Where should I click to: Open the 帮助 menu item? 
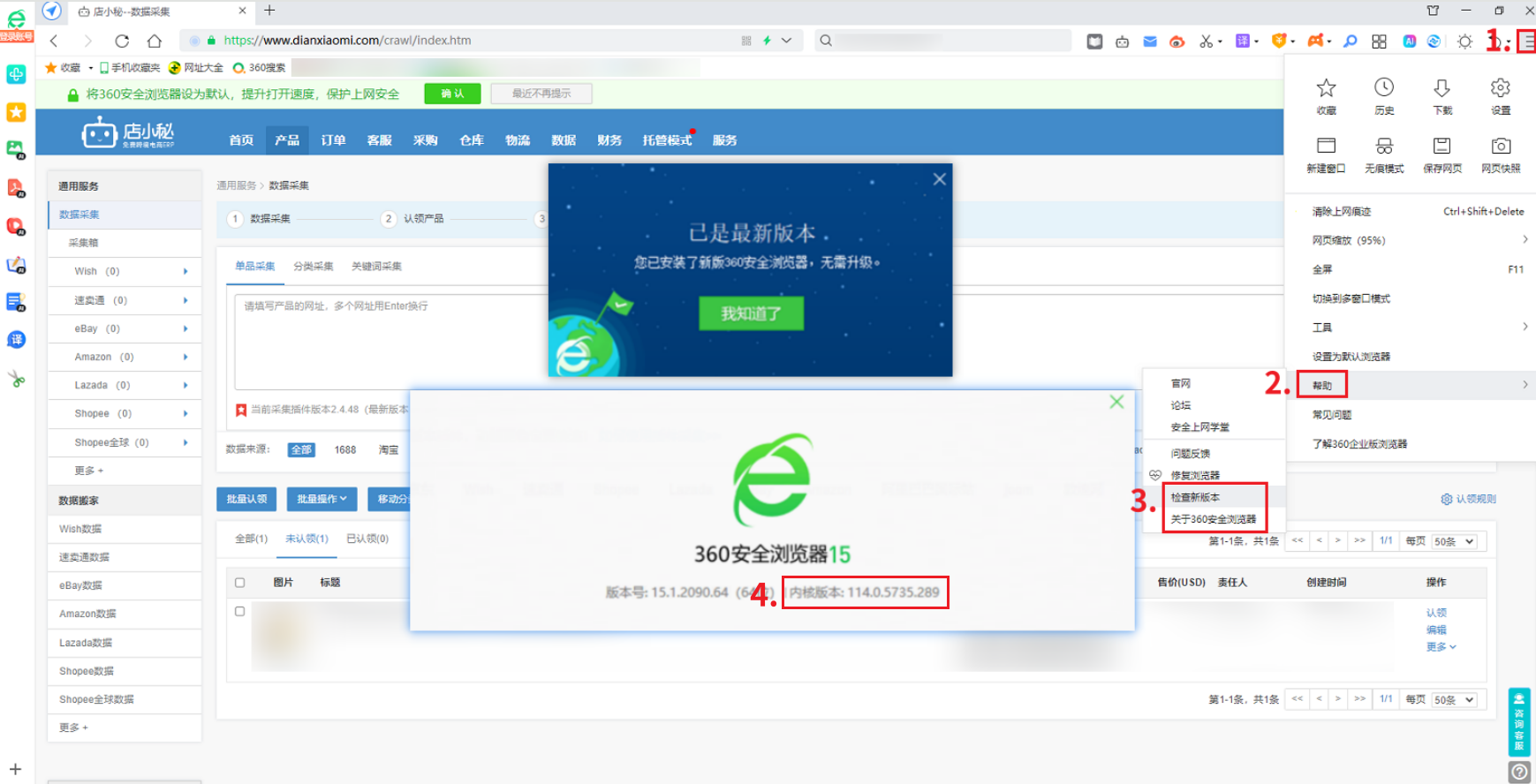(1322, 385)
